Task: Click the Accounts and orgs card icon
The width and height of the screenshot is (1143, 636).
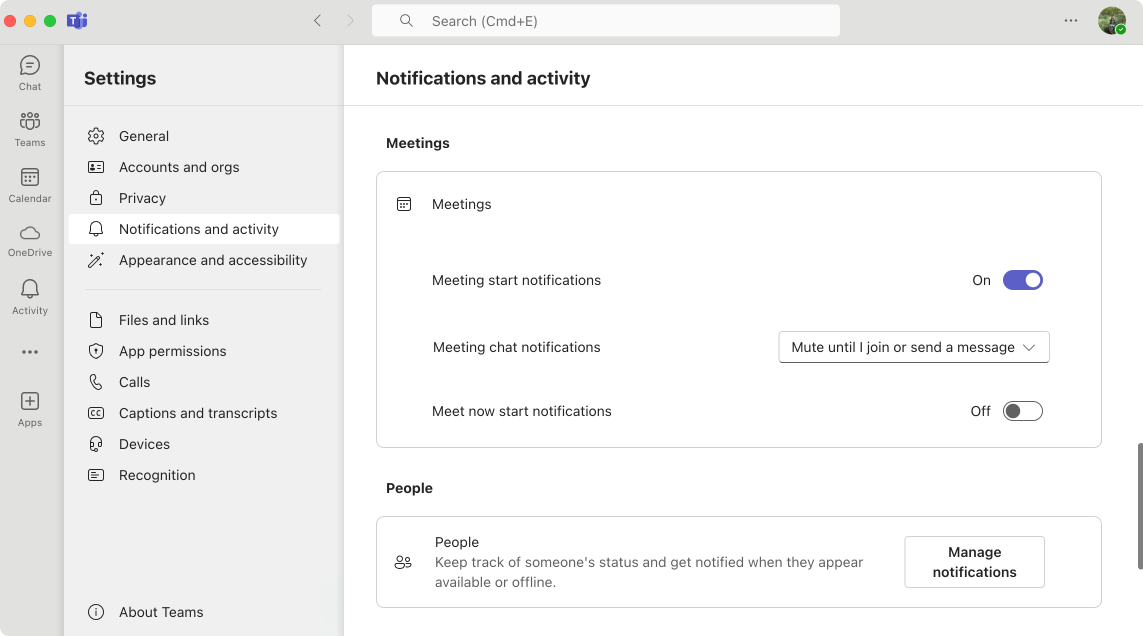Action: point(96,167)
